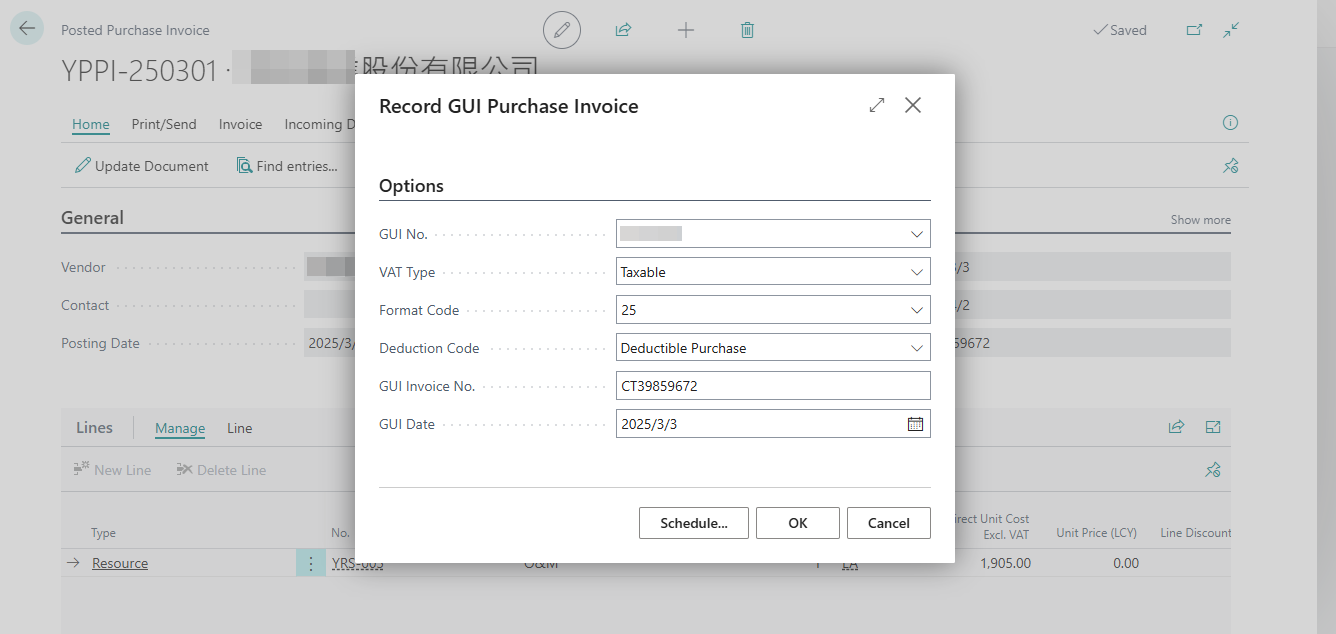Show the info factbox icon

(1230, 123)
